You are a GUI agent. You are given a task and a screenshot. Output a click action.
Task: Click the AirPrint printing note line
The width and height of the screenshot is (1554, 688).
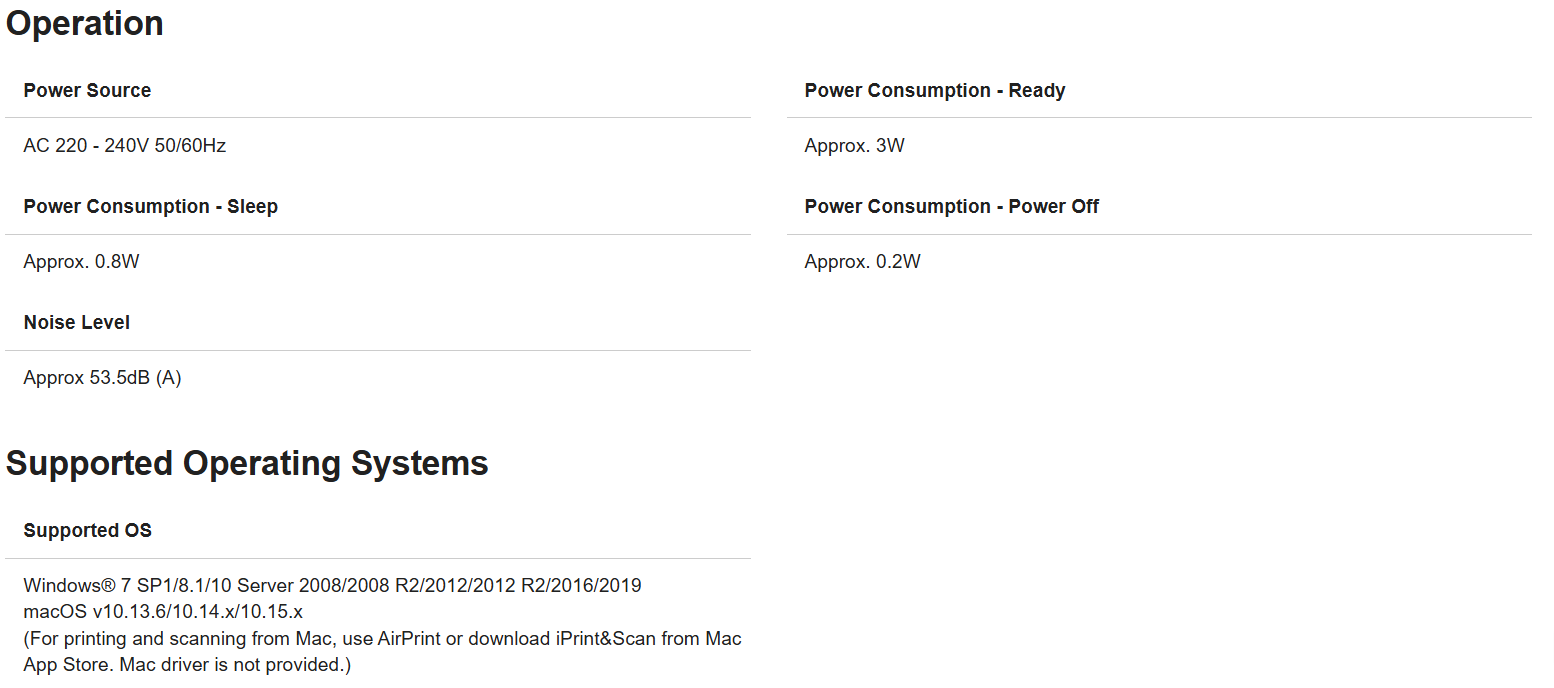383,638
